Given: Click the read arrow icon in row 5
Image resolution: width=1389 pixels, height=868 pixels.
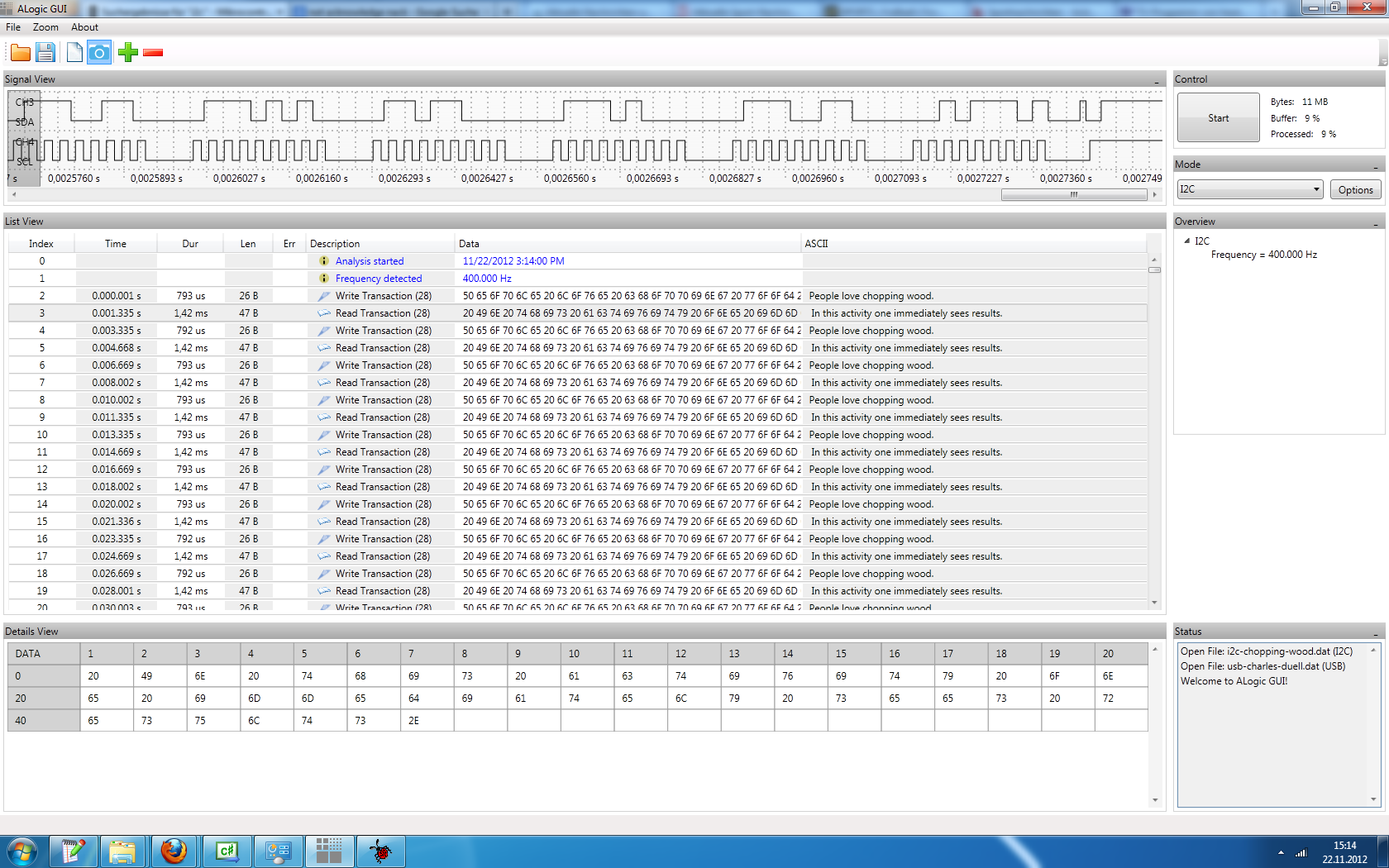Looking at the screenshot, I should [x=324, y=348].
